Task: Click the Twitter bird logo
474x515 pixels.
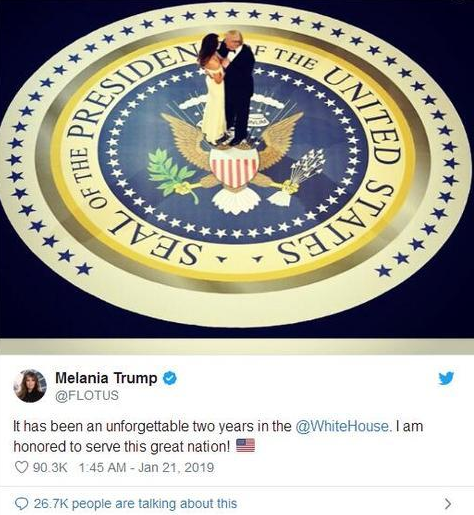Action: 446,378
